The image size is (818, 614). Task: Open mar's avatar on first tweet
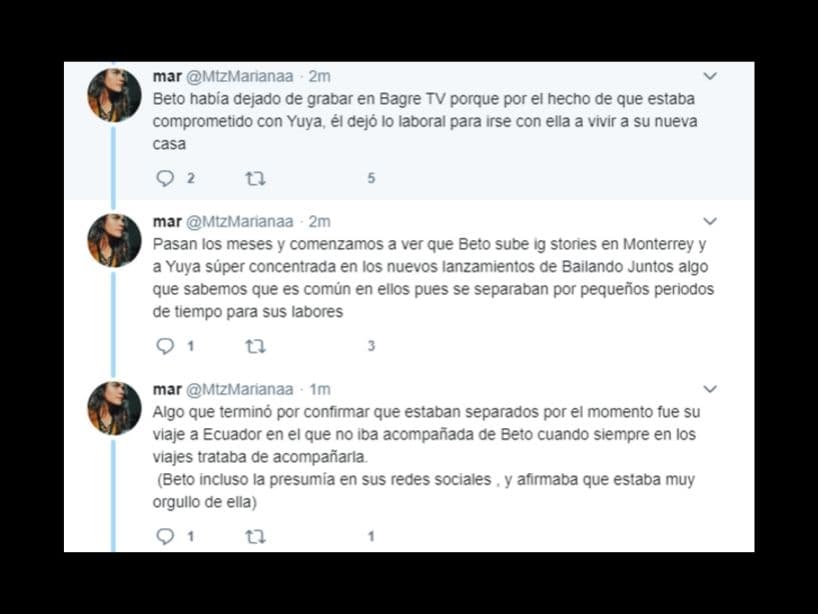coord(114,95)
